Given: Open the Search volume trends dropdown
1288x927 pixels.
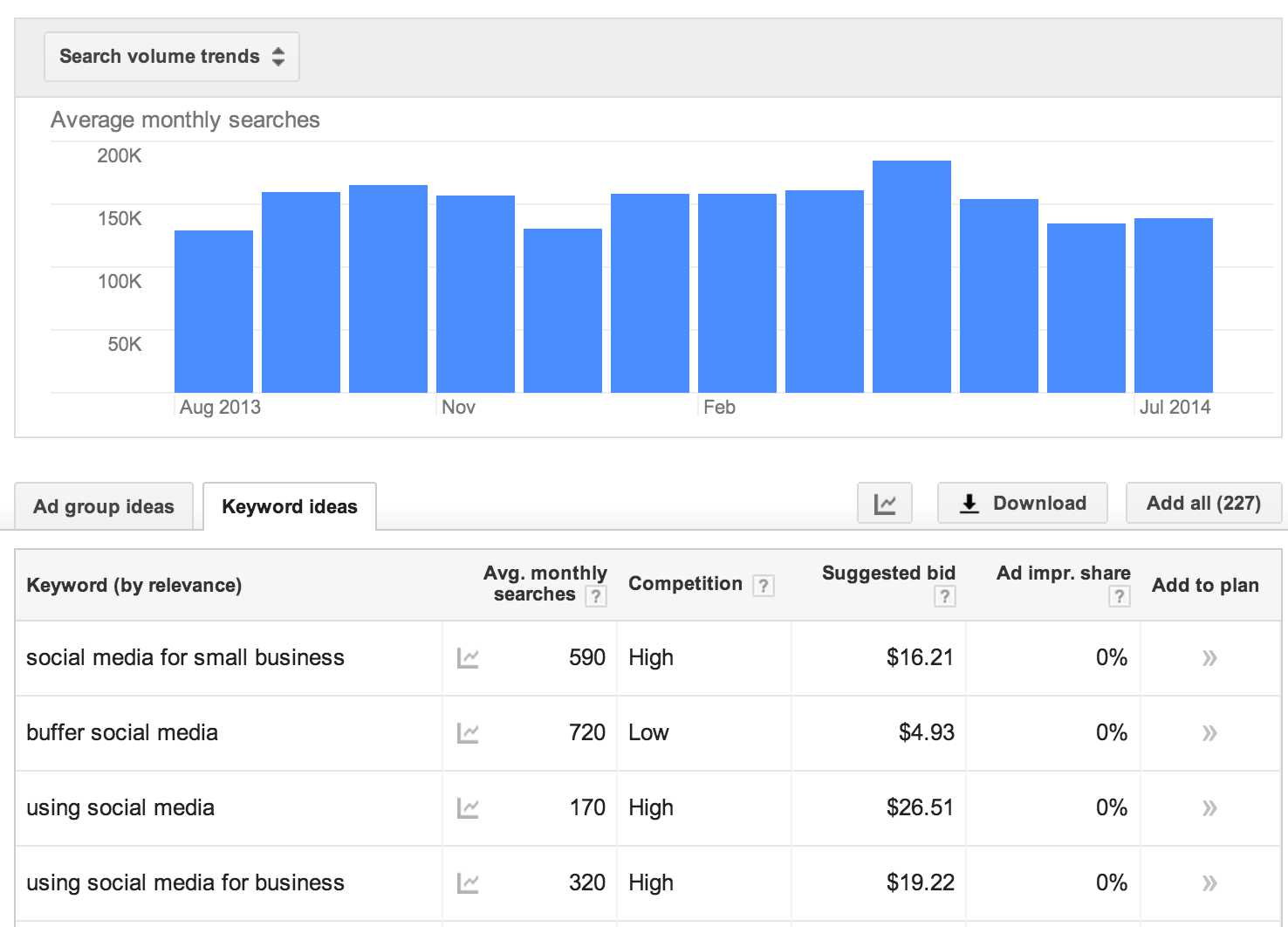Looking at the screenshot, I should [172, 57].
